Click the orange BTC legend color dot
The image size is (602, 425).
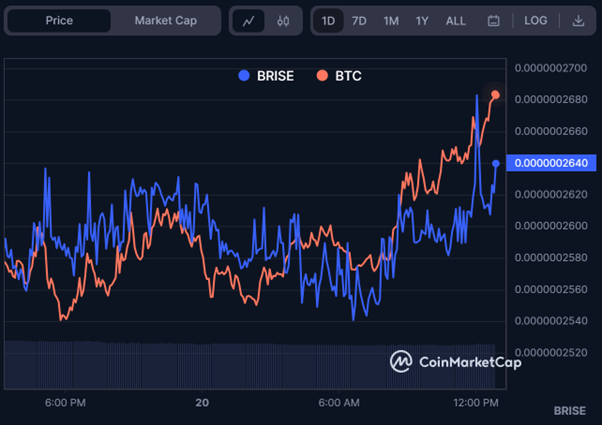coord(322,75)
